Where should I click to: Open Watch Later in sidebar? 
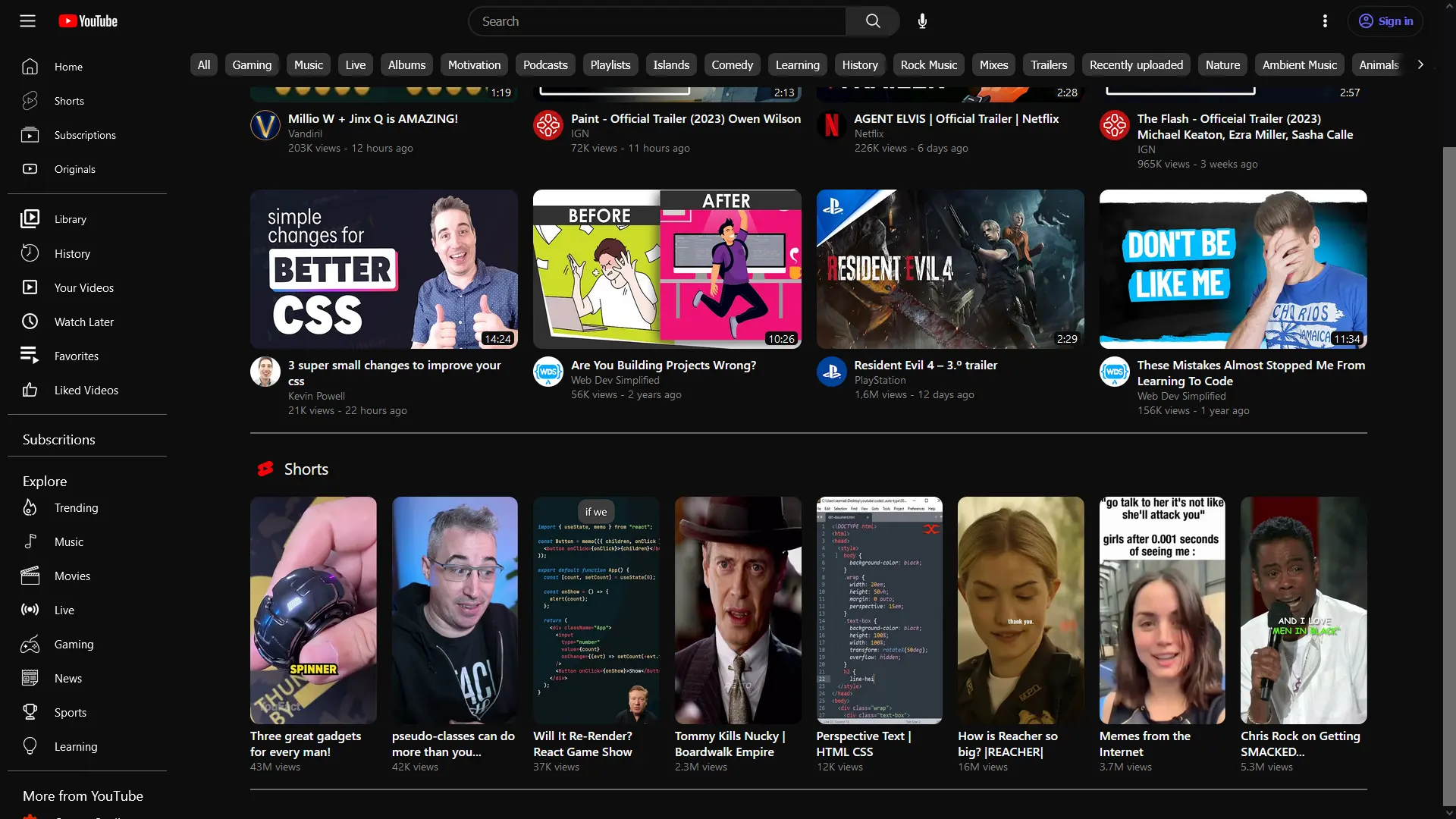pyautogui.click(x=87, y=322)
